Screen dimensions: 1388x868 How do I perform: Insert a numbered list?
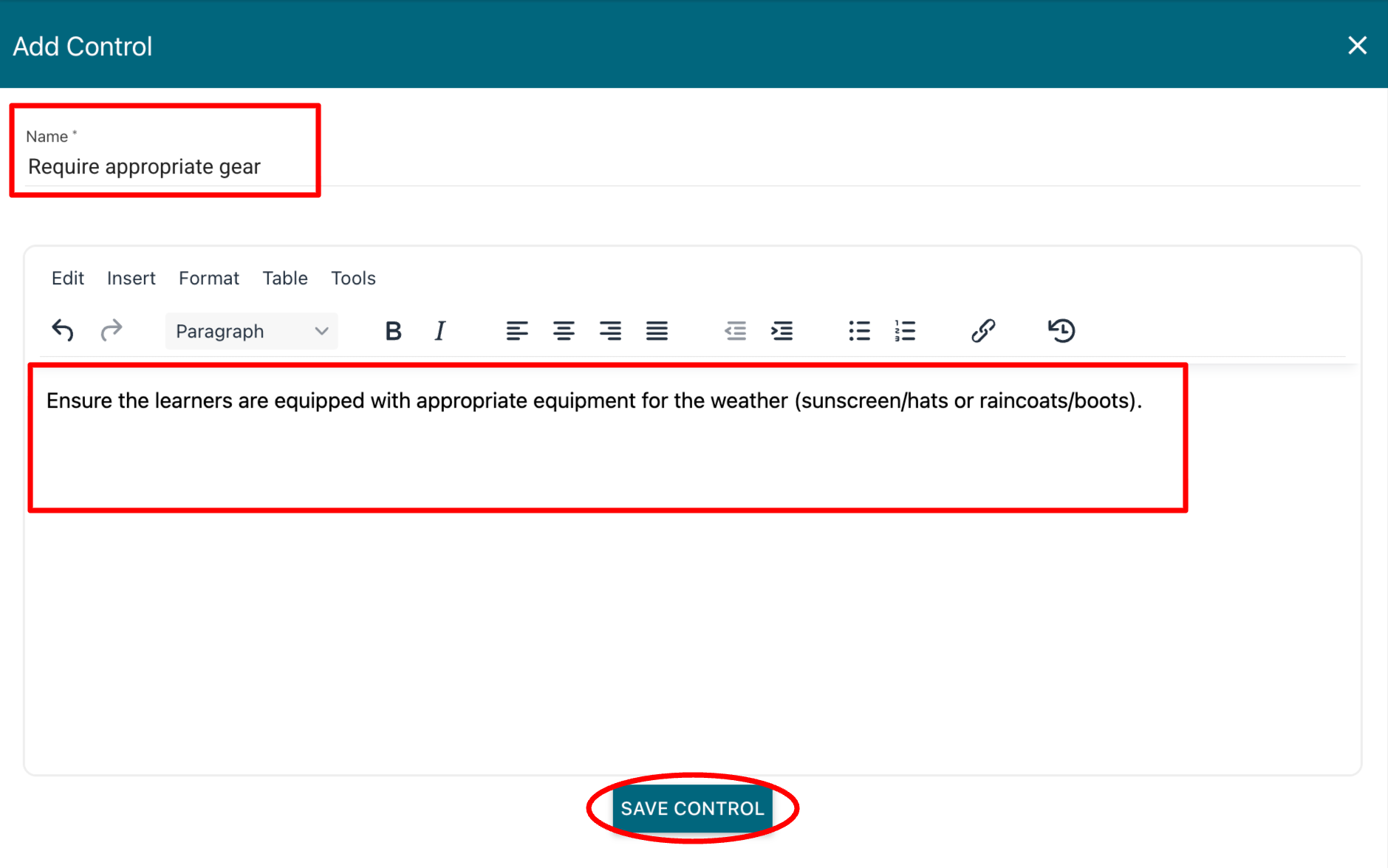[905, 331]
